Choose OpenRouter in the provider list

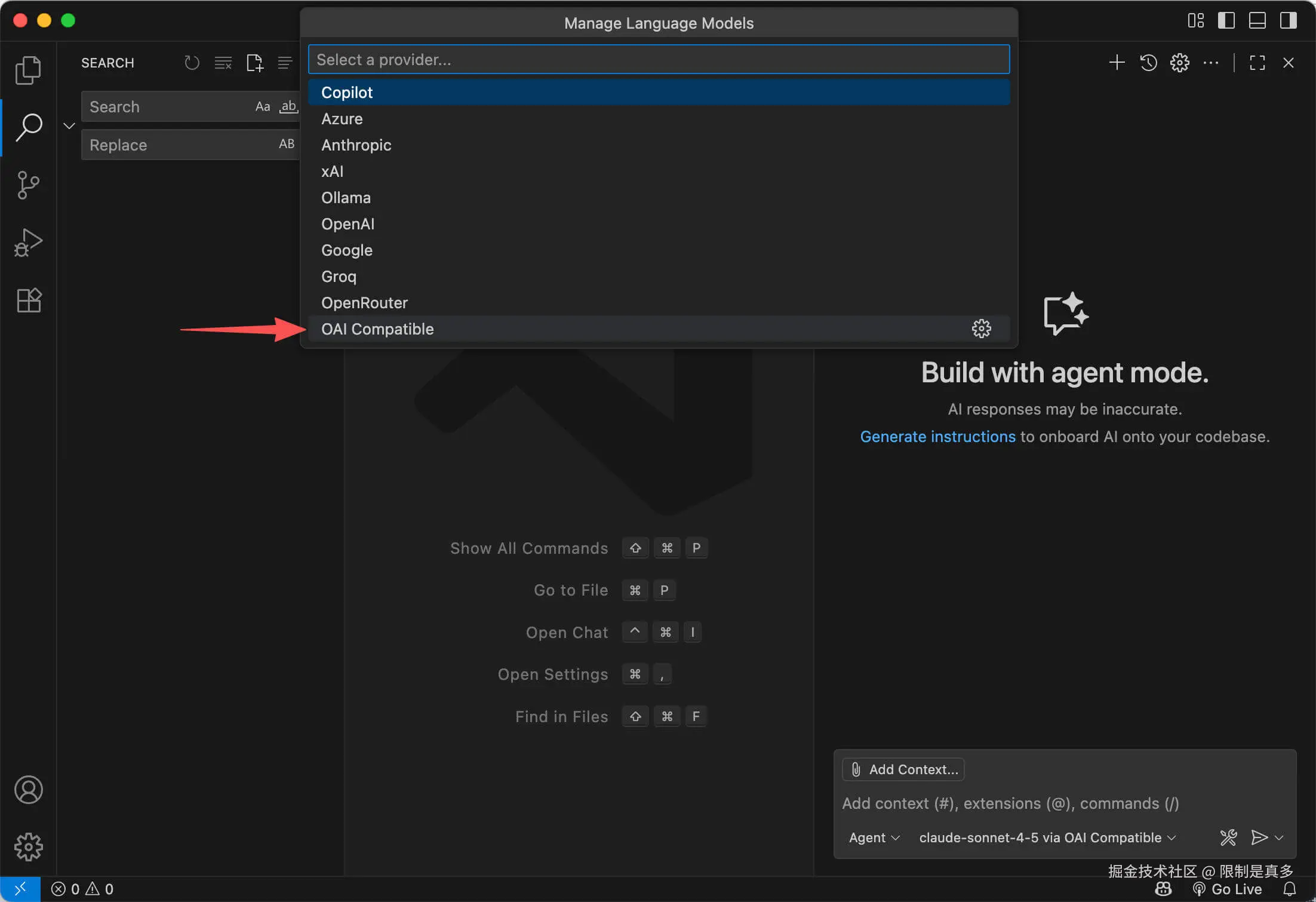364,303
